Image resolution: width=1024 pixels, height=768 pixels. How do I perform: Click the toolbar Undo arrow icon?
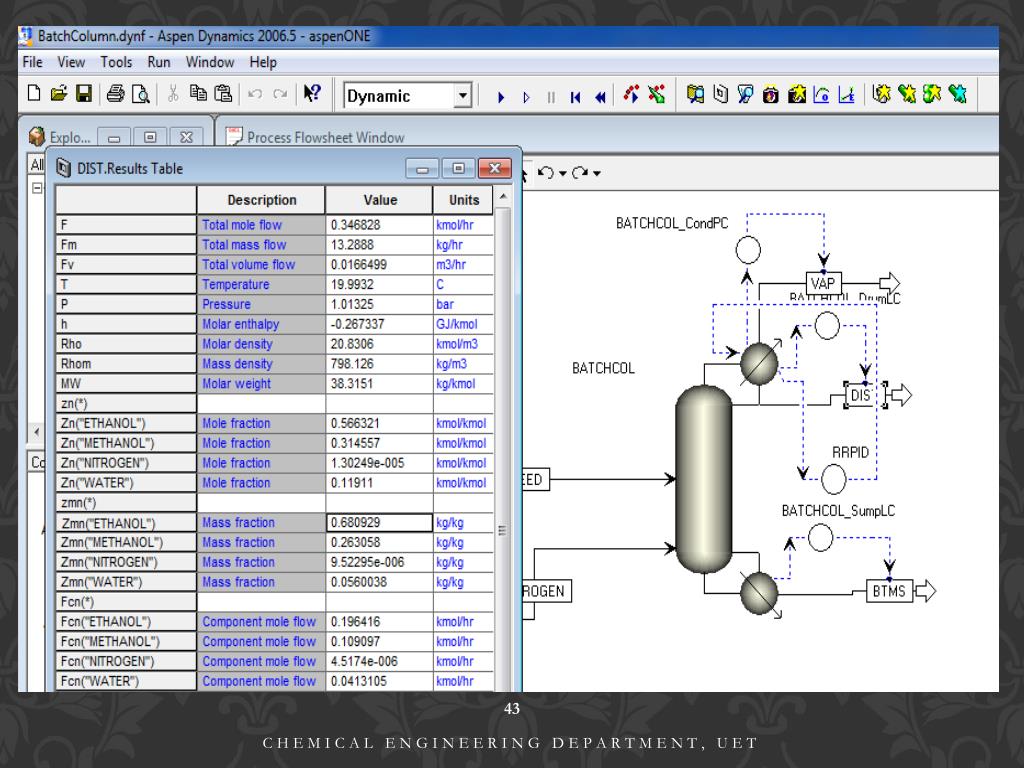click(x=255, y=95)
